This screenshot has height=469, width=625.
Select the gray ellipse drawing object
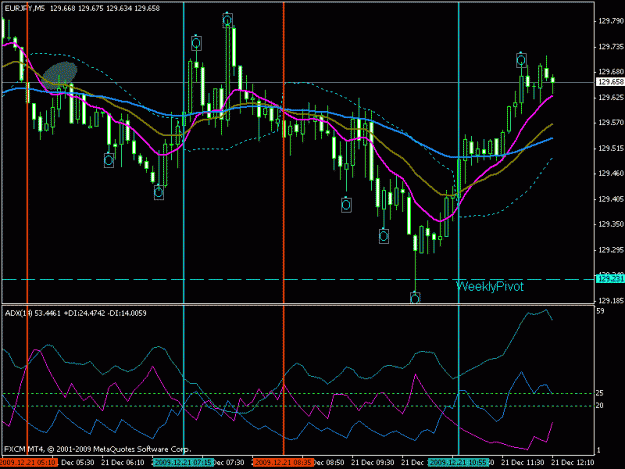(60, 73)
